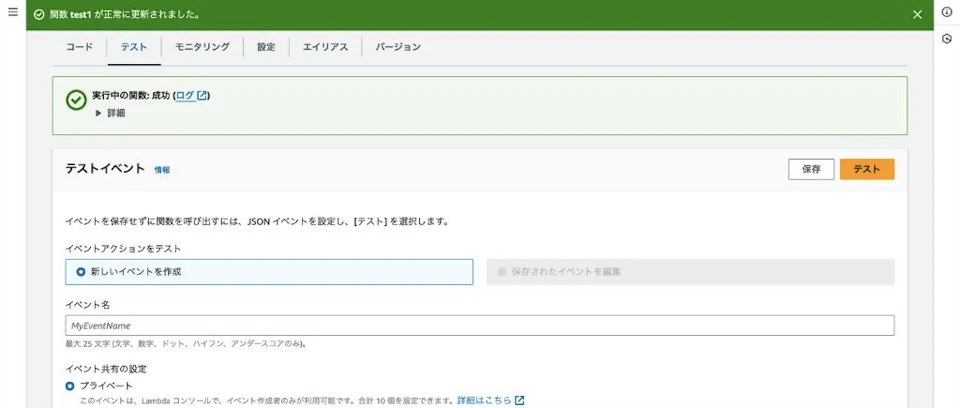Open the clock icon in the right sidebar
The height and width of the screenshot is (408, 960).
pos(947,39)
